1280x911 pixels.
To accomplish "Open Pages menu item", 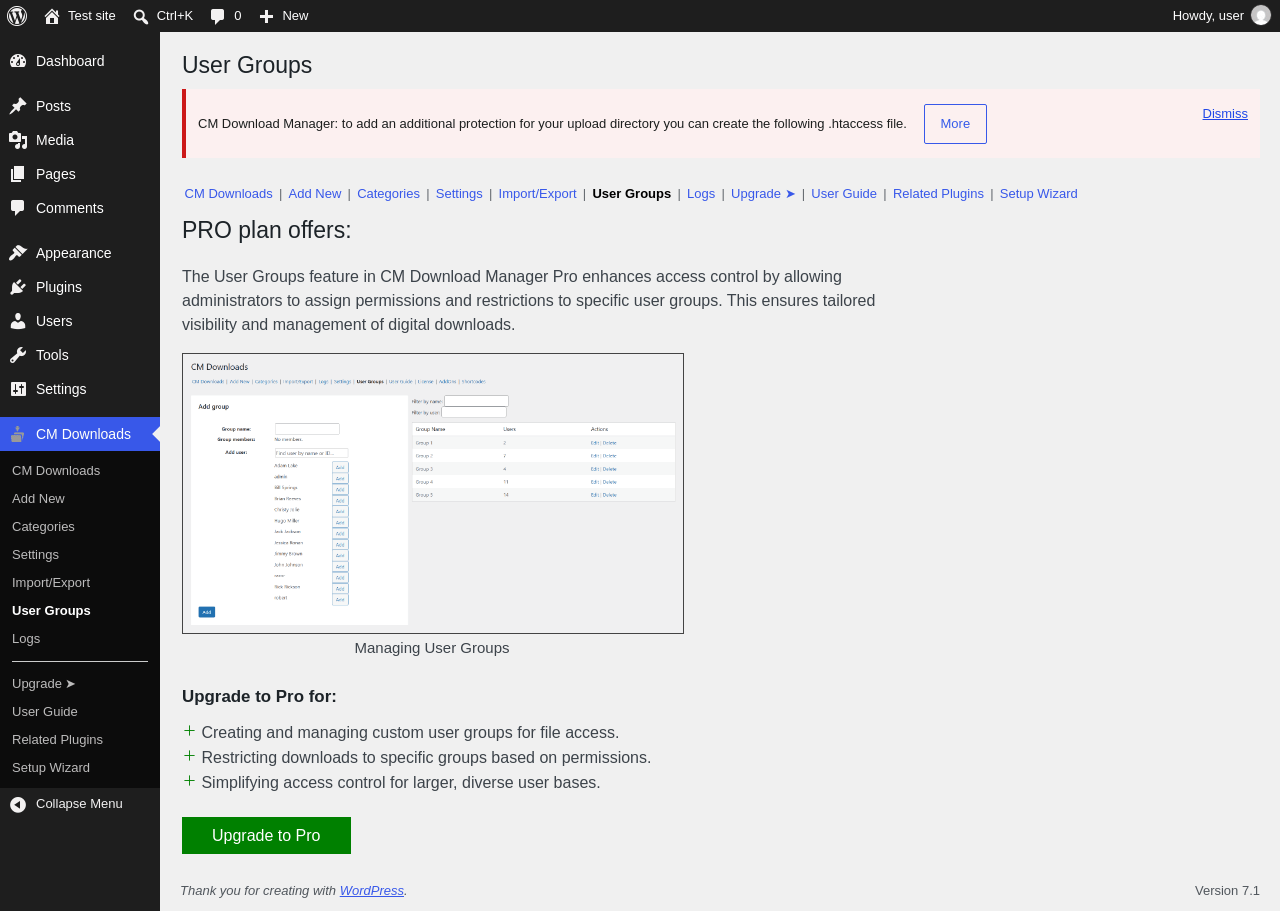I will point(80,174).
